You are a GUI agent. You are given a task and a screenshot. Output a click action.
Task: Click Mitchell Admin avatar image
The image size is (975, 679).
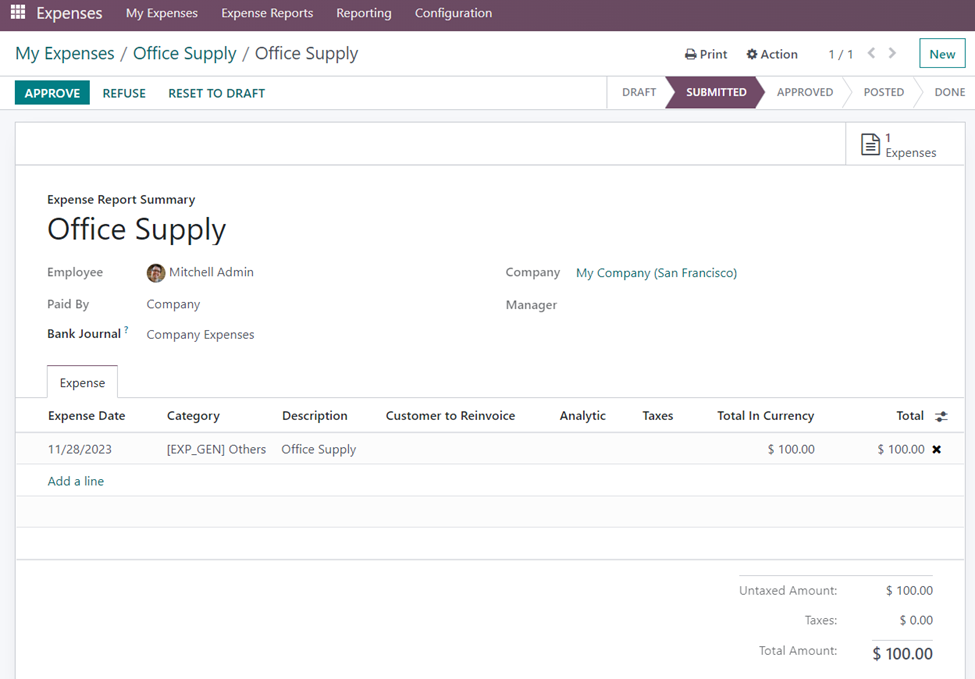(x=156, y=273)
